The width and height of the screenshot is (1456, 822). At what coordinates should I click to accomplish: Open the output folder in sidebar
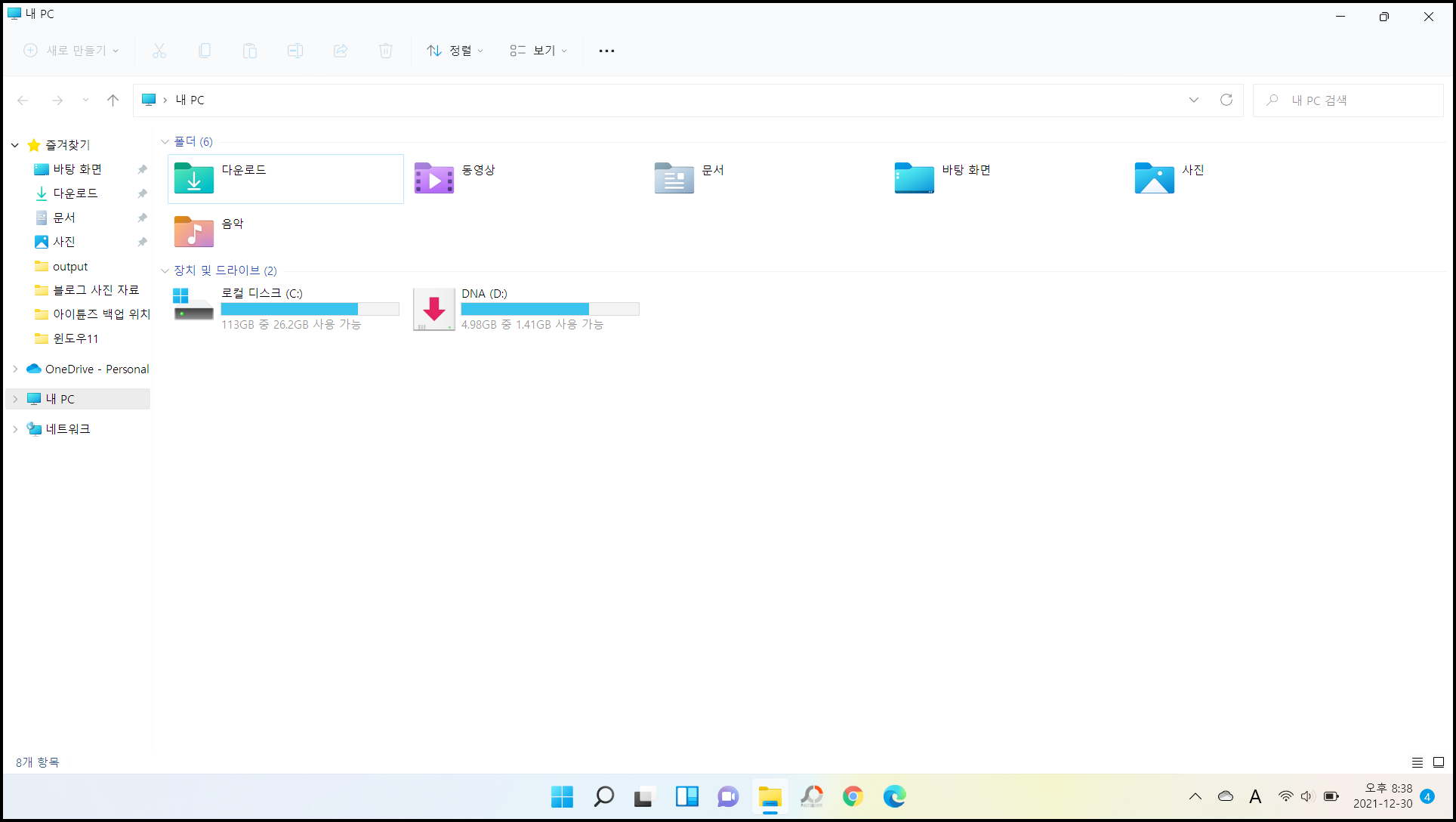(x=70, y=266)
